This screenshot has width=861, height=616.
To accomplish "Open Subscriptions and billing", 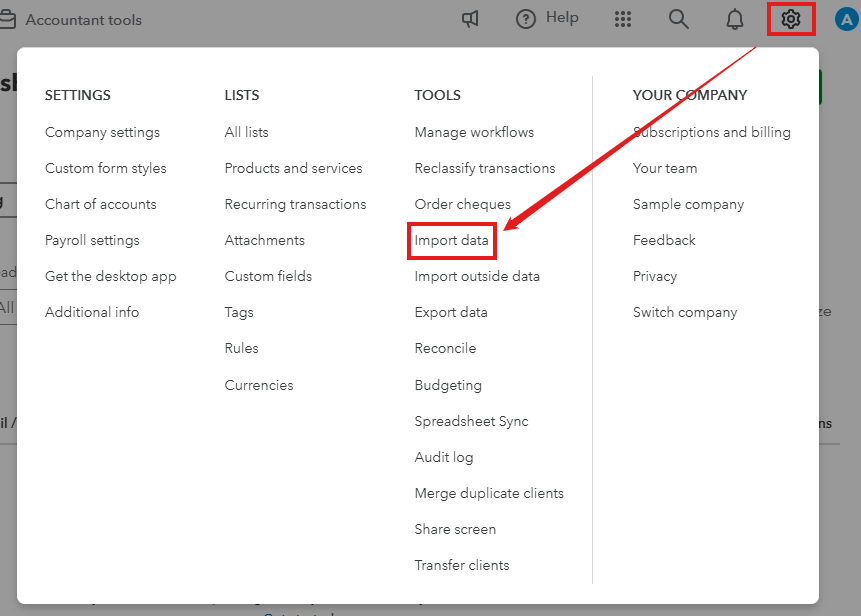I will tap(711, 132).
